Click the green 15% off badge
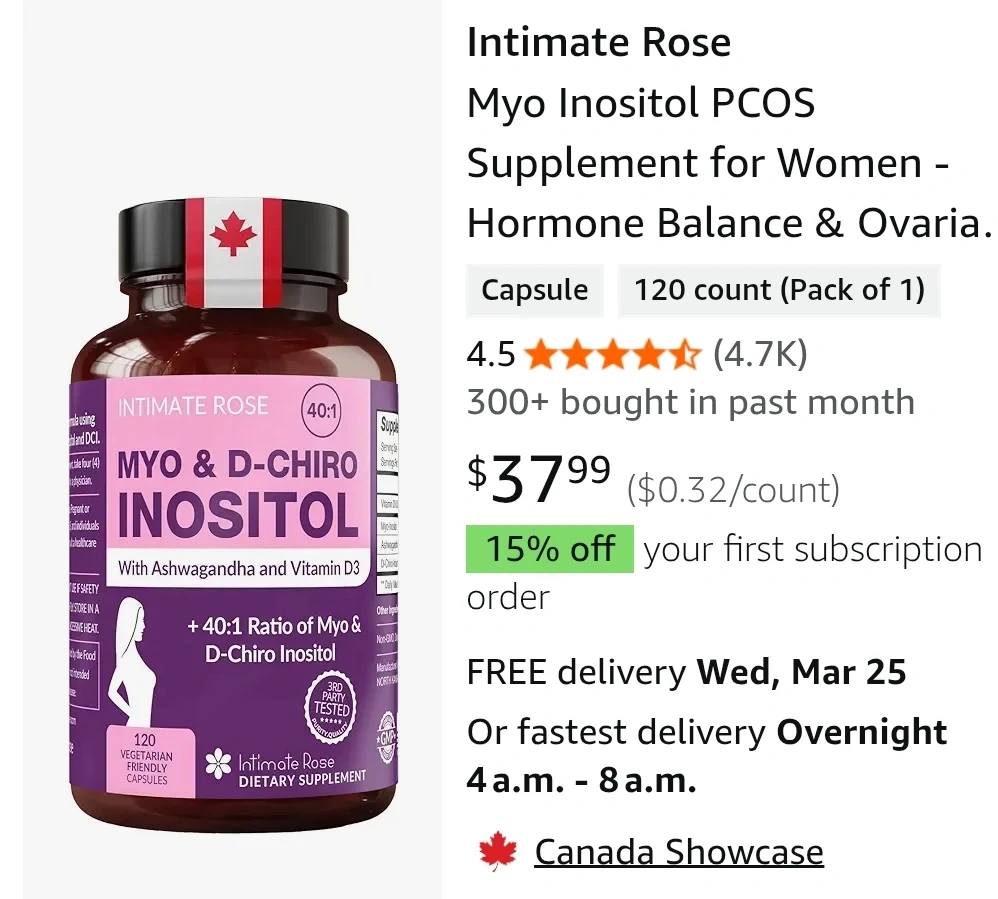 point(549,549)
